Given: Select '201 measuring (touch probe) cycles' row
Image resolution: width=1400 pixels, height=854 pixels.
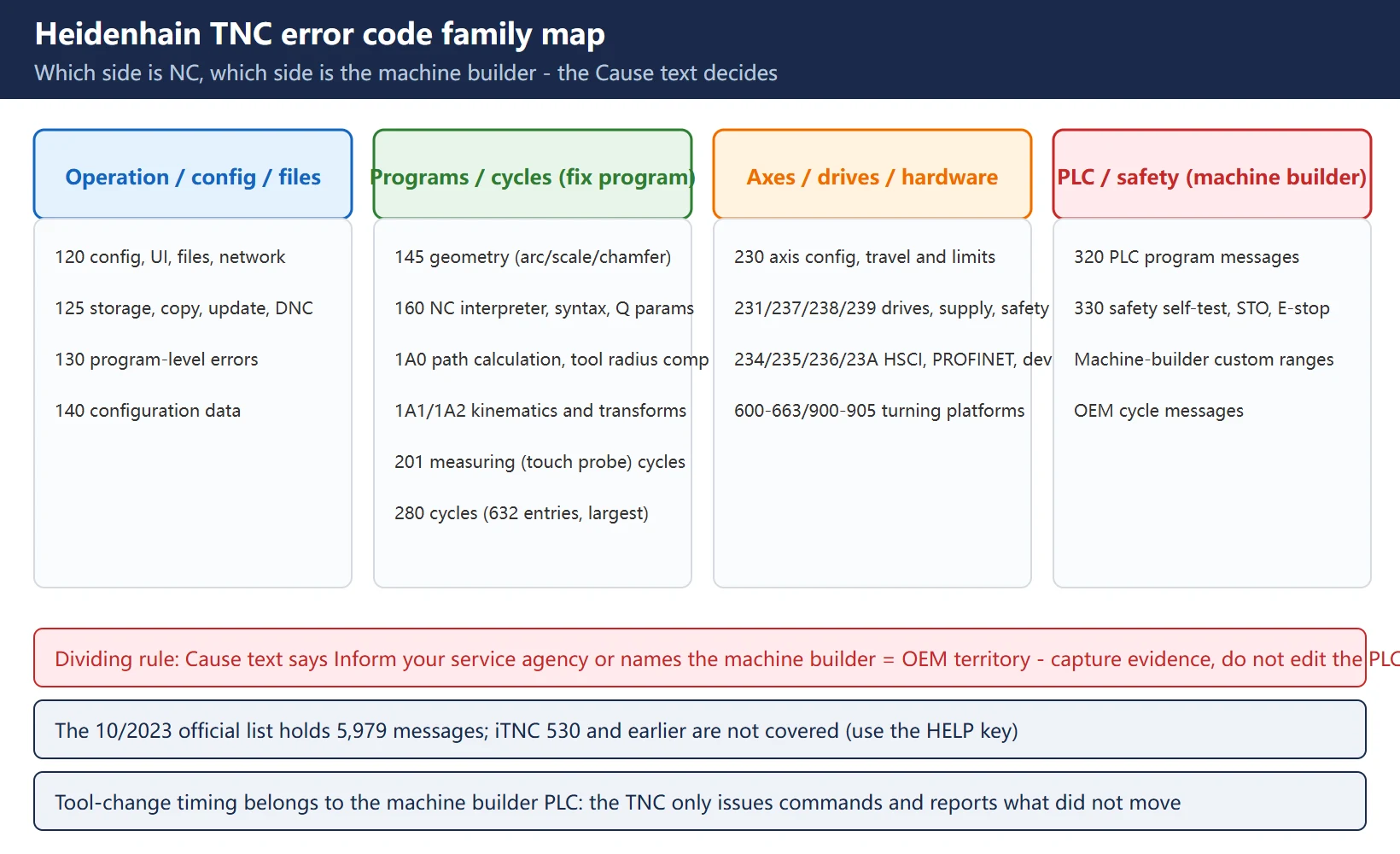Looking at the screenshot, I should pos(540,462).
